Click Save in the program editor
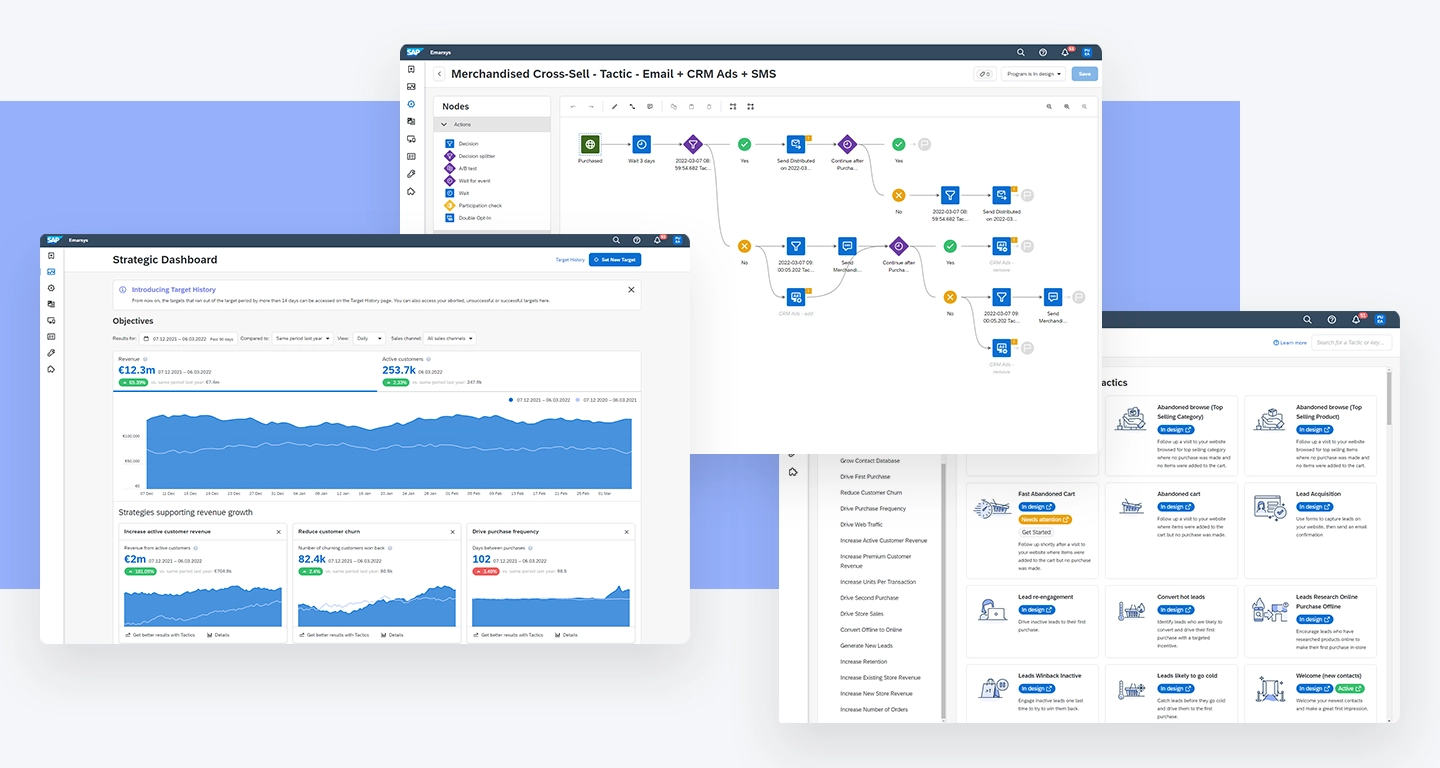Viewport: 1440px width, 768px height. click(x=1084, y=74)
